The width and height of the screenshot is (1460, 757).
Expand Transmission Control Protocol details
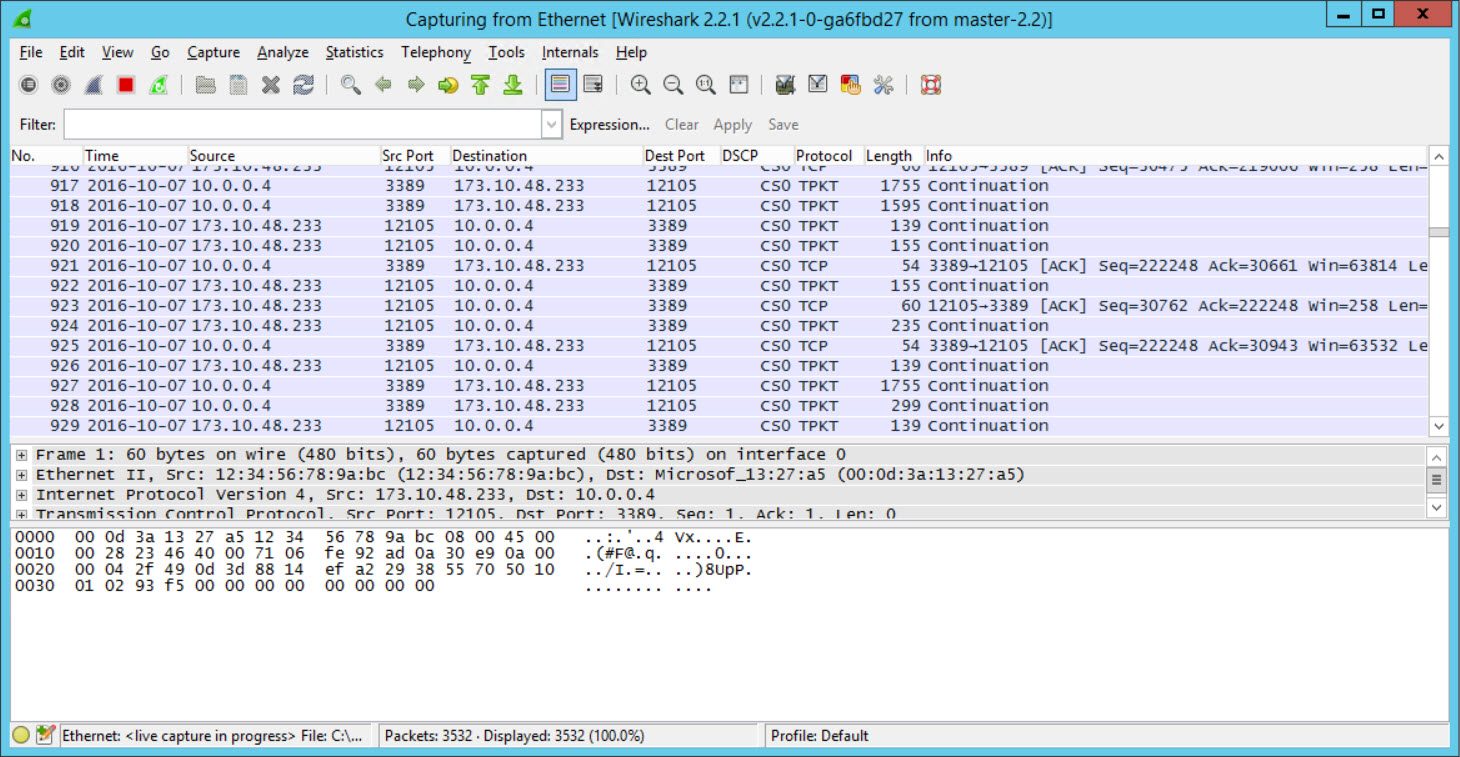point(21,514)
